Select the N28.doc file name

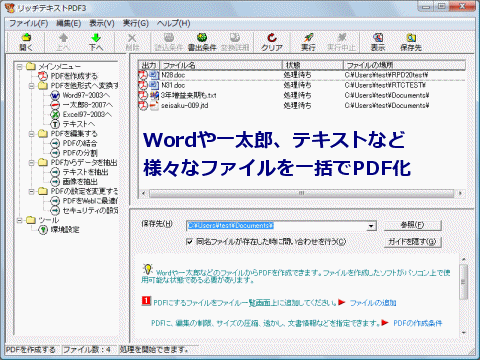click(x=173, y=75)
